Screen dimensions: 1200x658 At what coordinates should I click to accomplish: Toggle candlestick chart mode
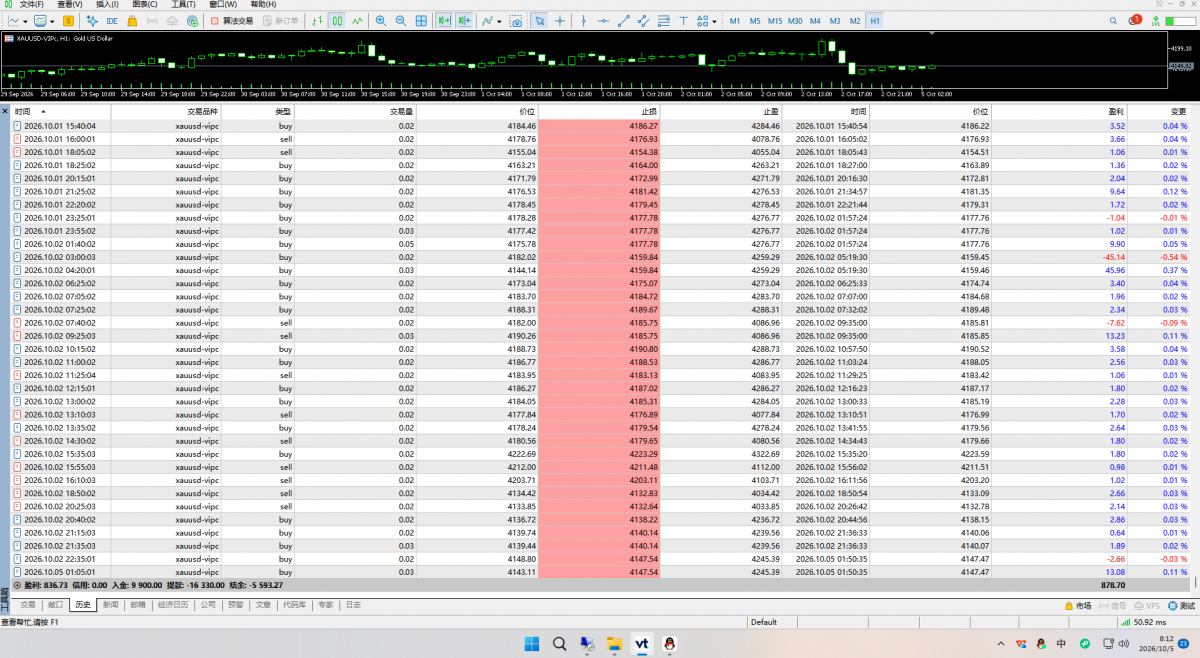pyautogui.click(x=337, y=20)
